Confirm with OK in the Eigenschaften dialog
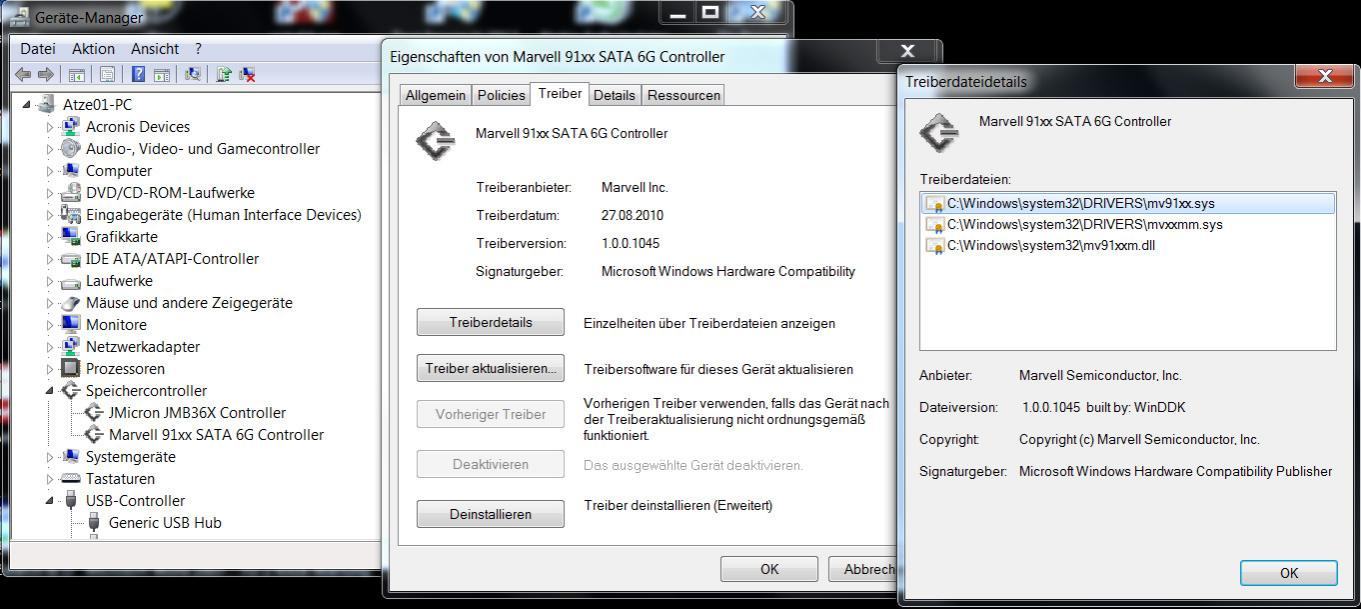Screen dimensions: 1361x609 [x=769, y=569]
